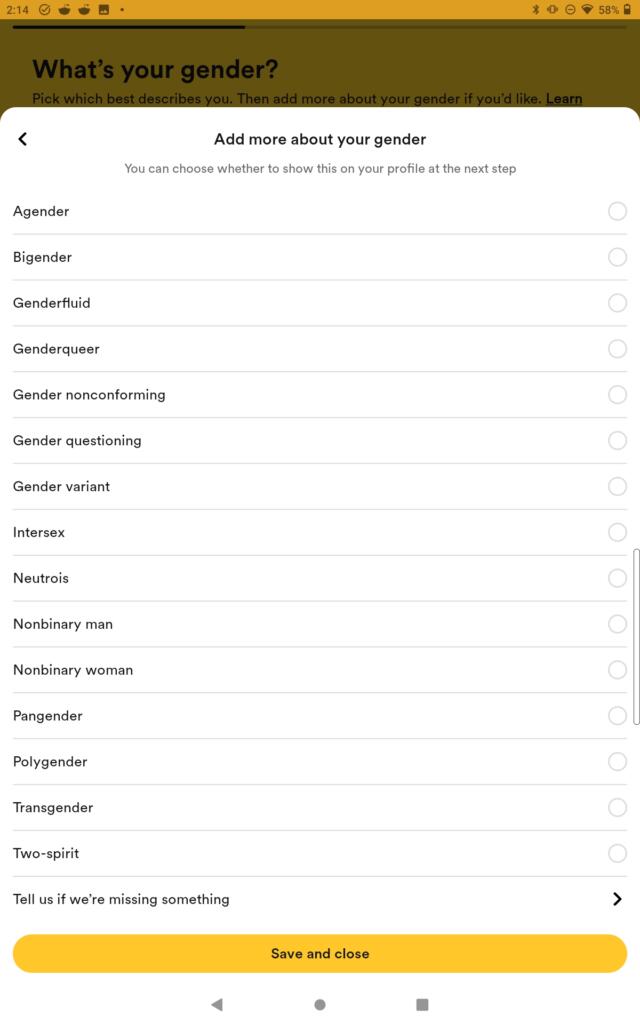The height and width of the screenshot is (1024, 640).
Task: Choose the Two-spirit list item
Action: (320, 854)
